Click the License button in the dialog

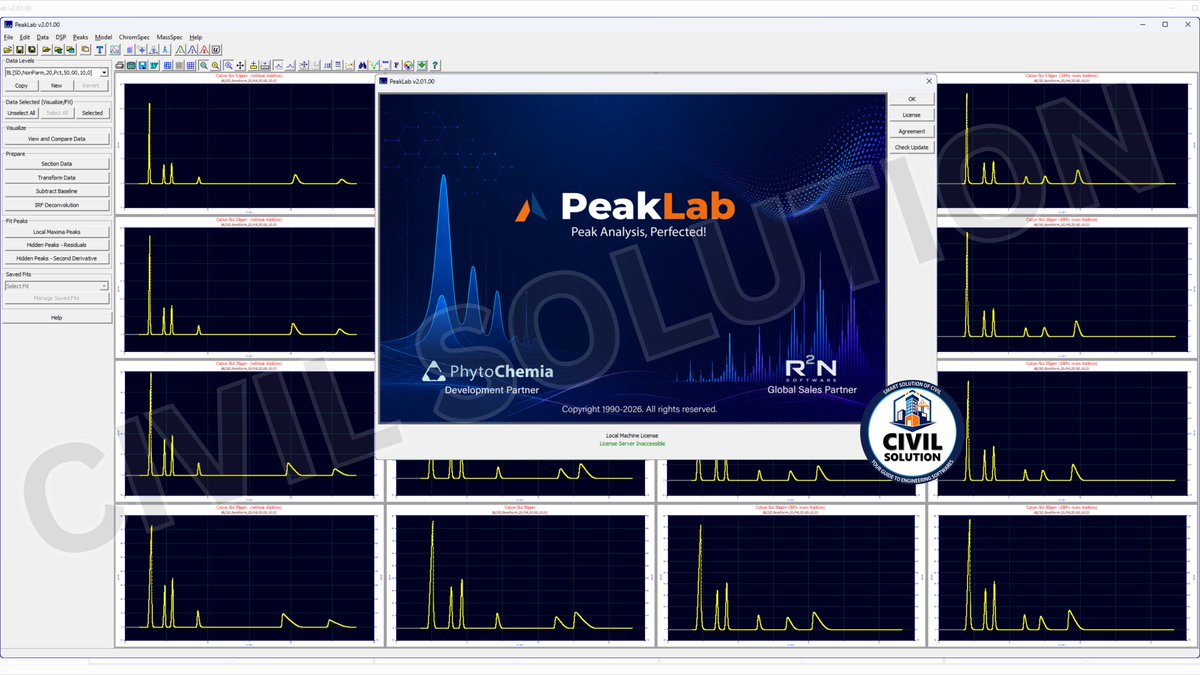(912, 115)
